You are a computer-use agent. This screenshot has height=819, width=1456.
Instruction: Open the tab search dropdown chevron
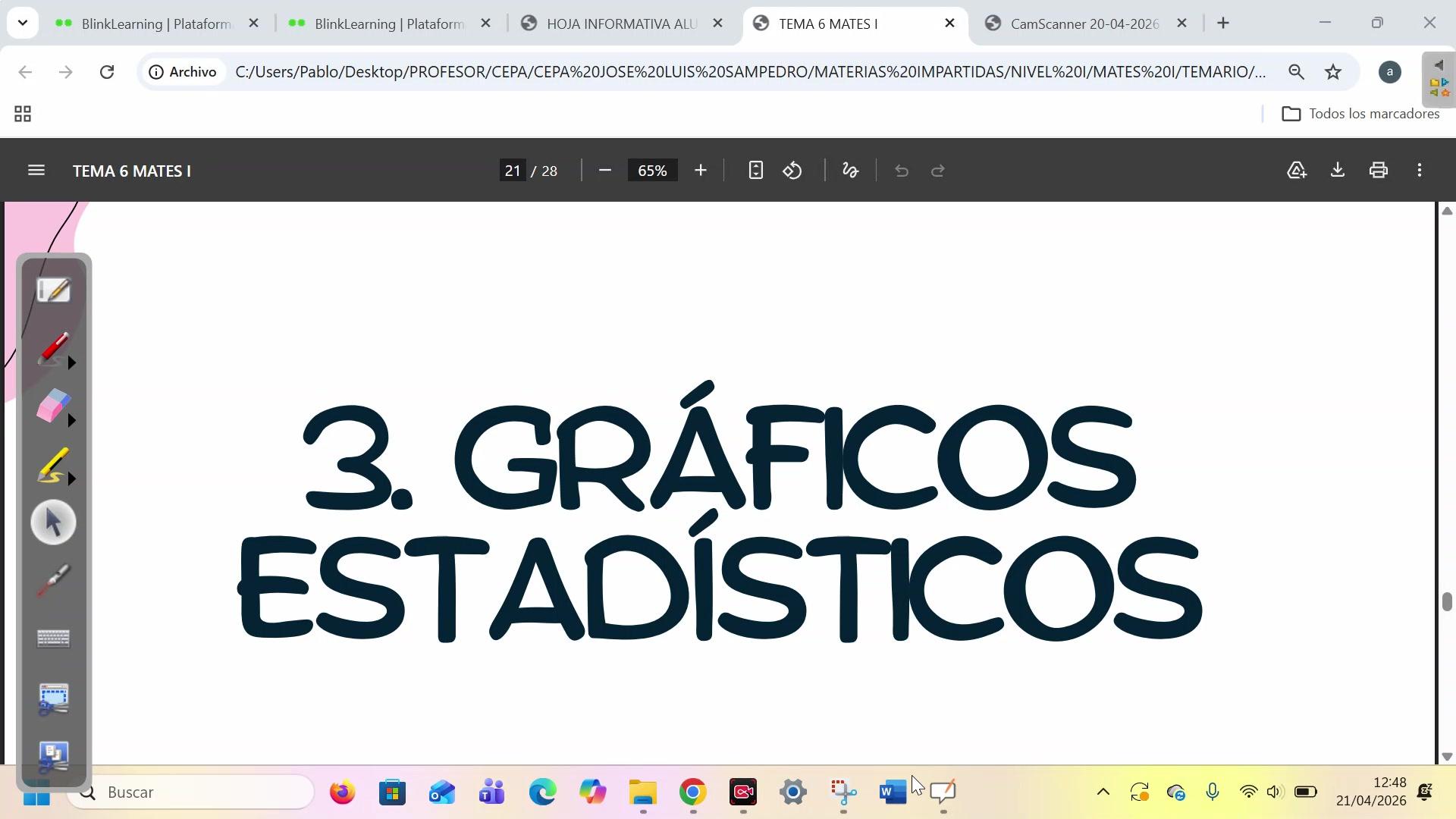tap(23, 23)
